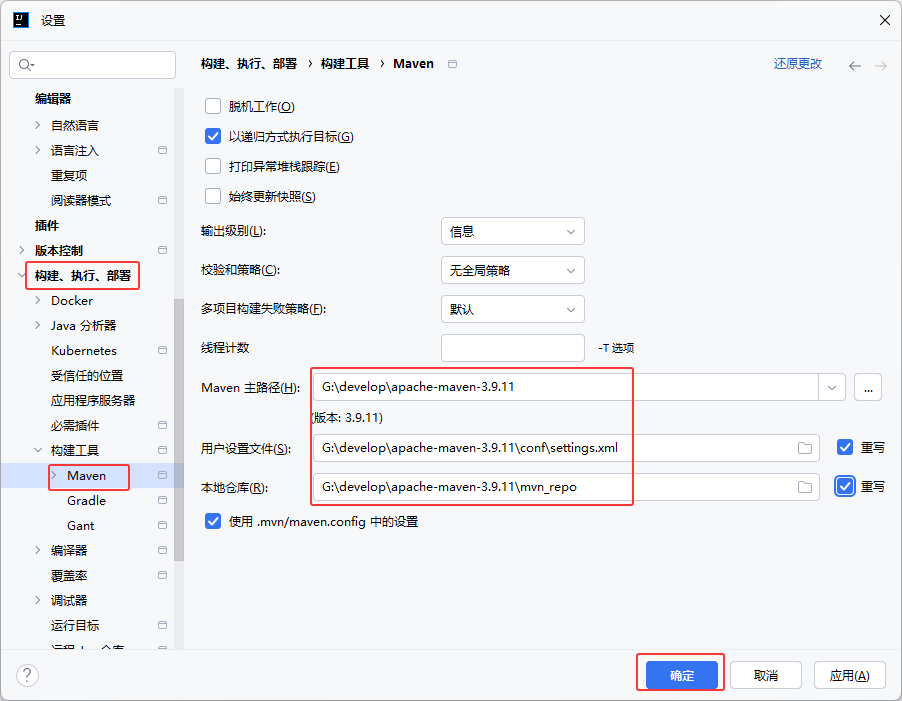
Task: Click the search magnifier icon
Action: click(x=25, y=65)
